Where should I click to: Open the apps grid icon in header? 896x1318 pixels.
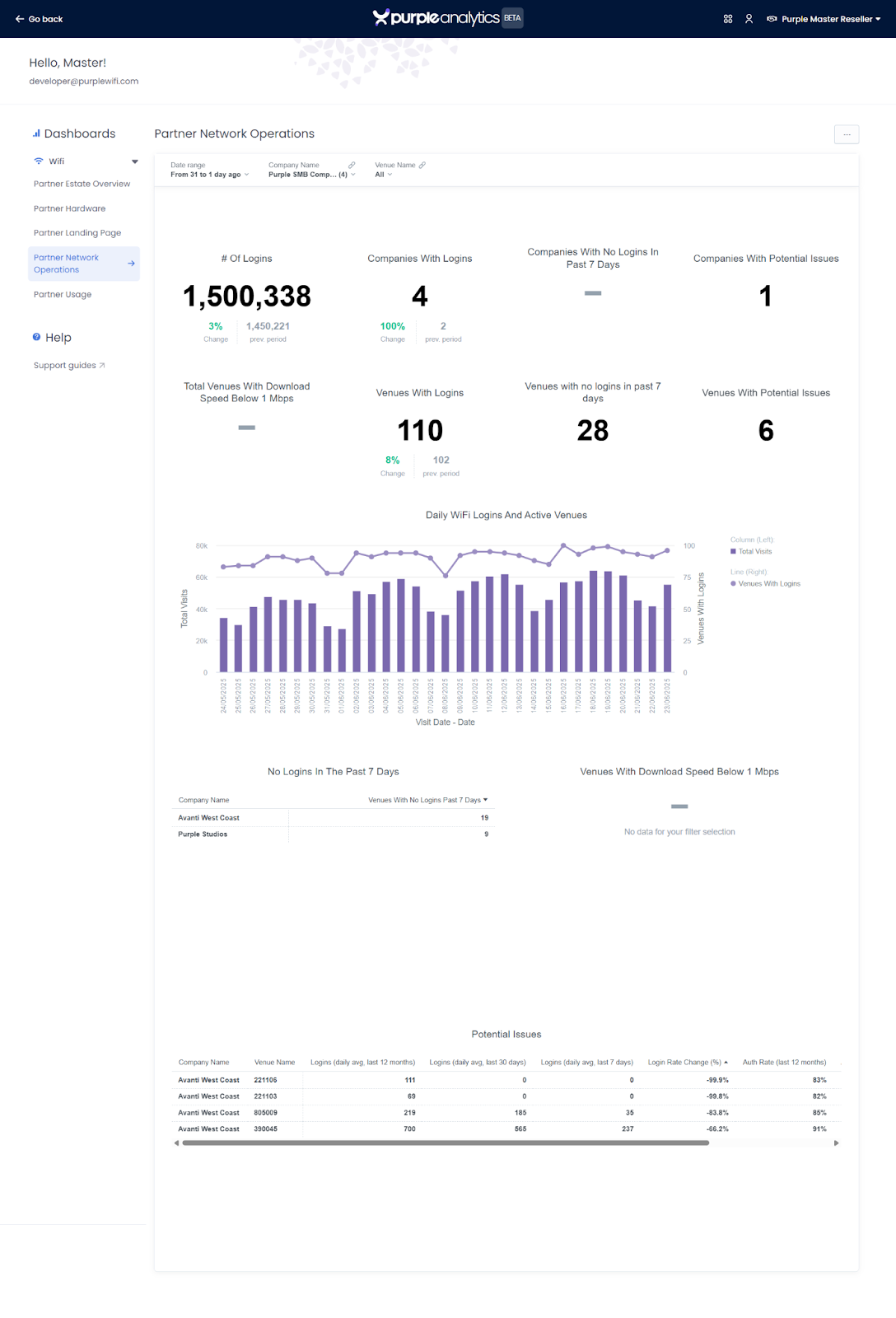pos(728,19)
